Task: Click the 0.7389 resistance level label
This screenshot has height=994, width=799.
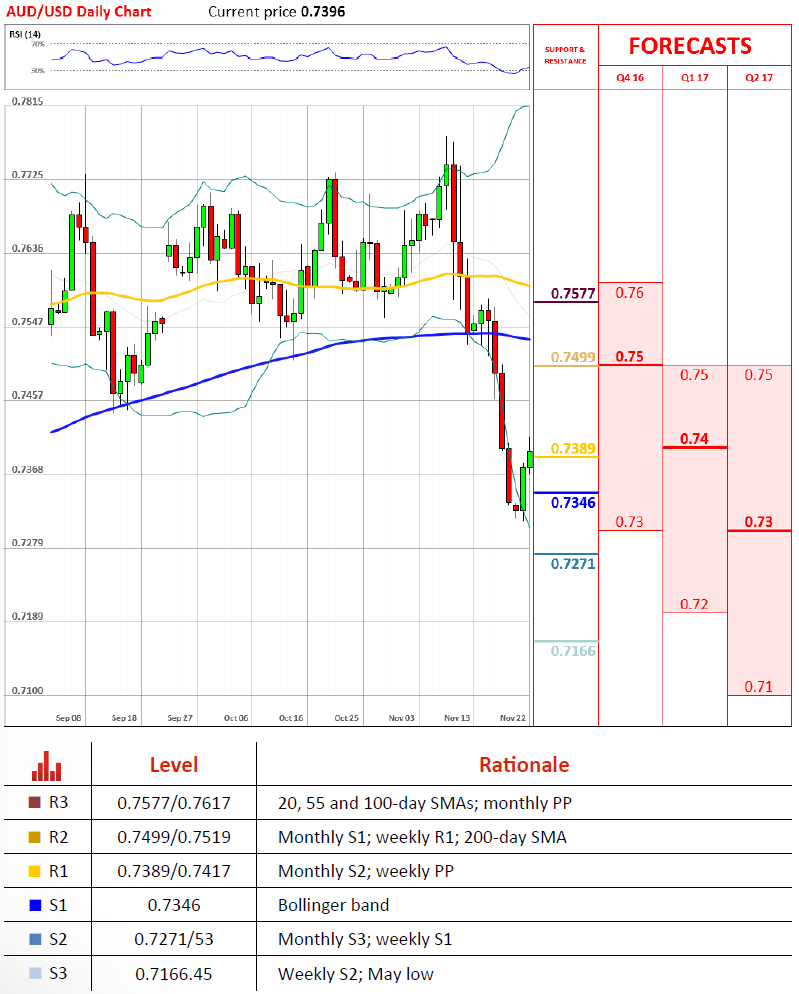Action: pos(573,449)
